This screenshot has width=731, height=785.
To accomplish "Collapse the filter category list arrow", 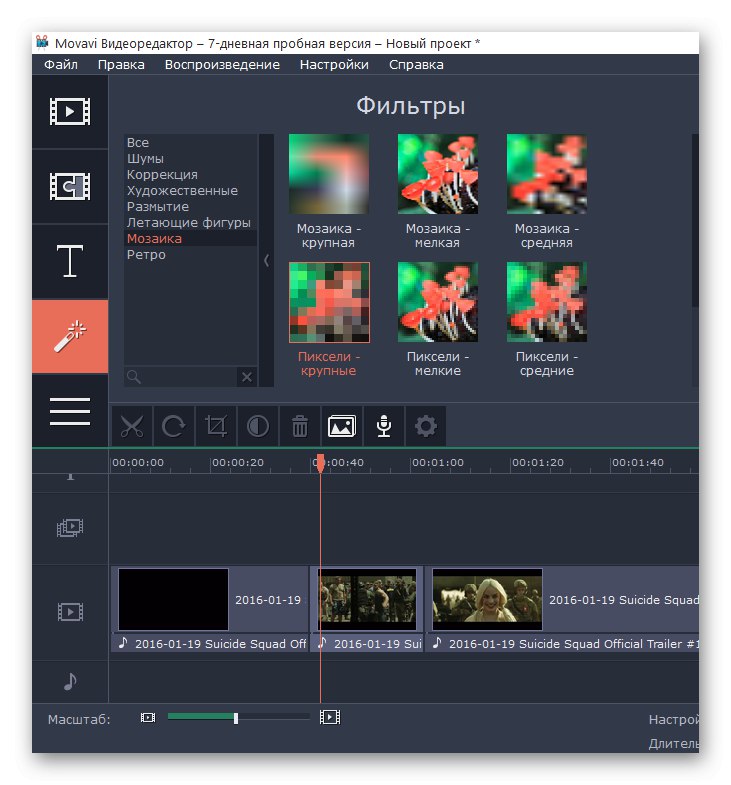I will (266, 260).
